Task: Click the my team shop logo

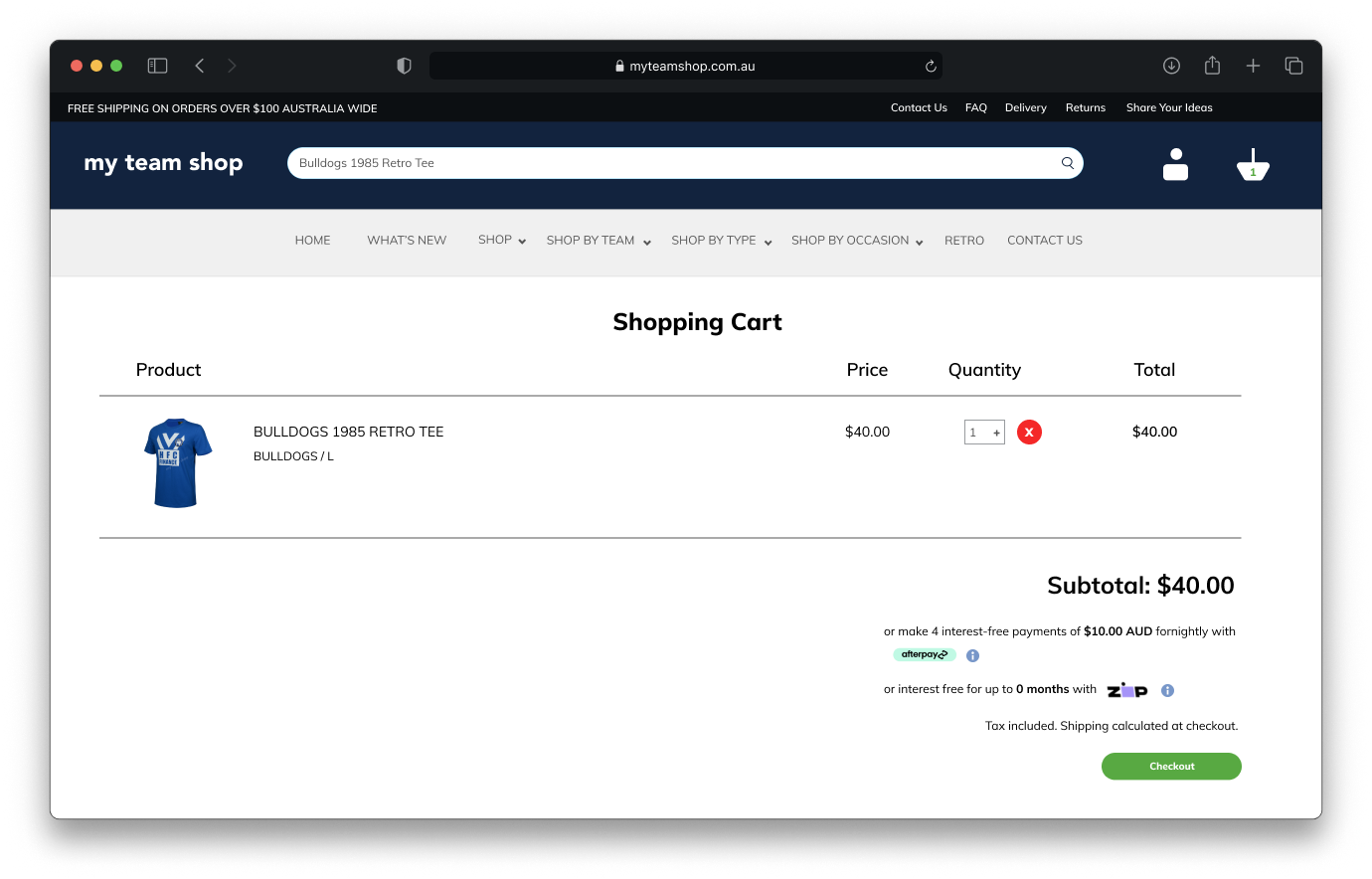Action: point(163,163)
